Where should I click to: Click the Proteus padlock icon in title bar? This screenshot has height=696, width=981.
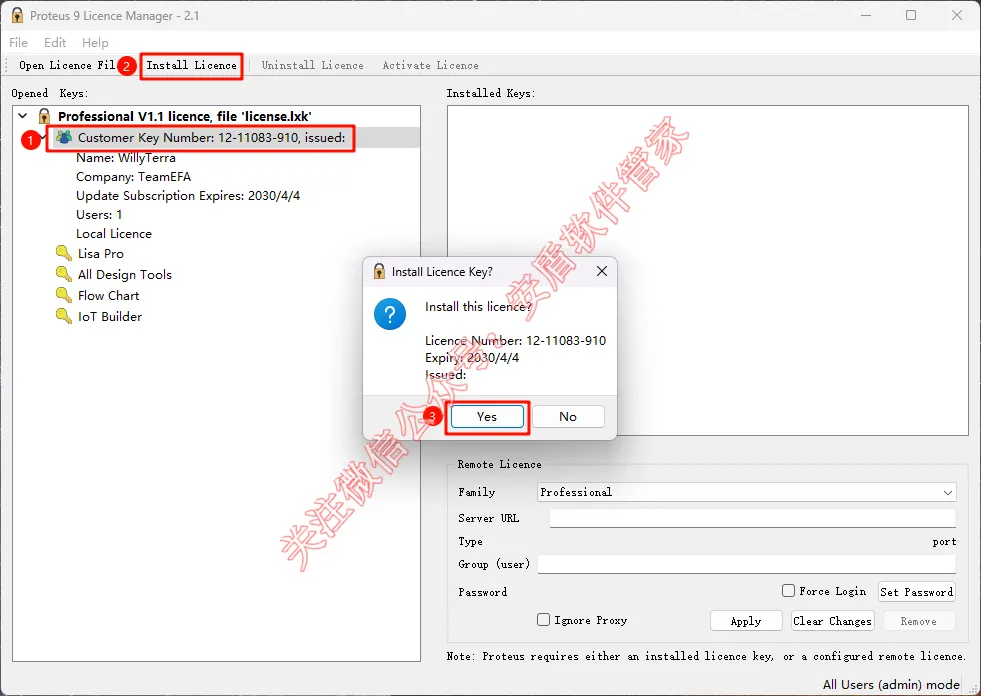click(x=17, y=15)
